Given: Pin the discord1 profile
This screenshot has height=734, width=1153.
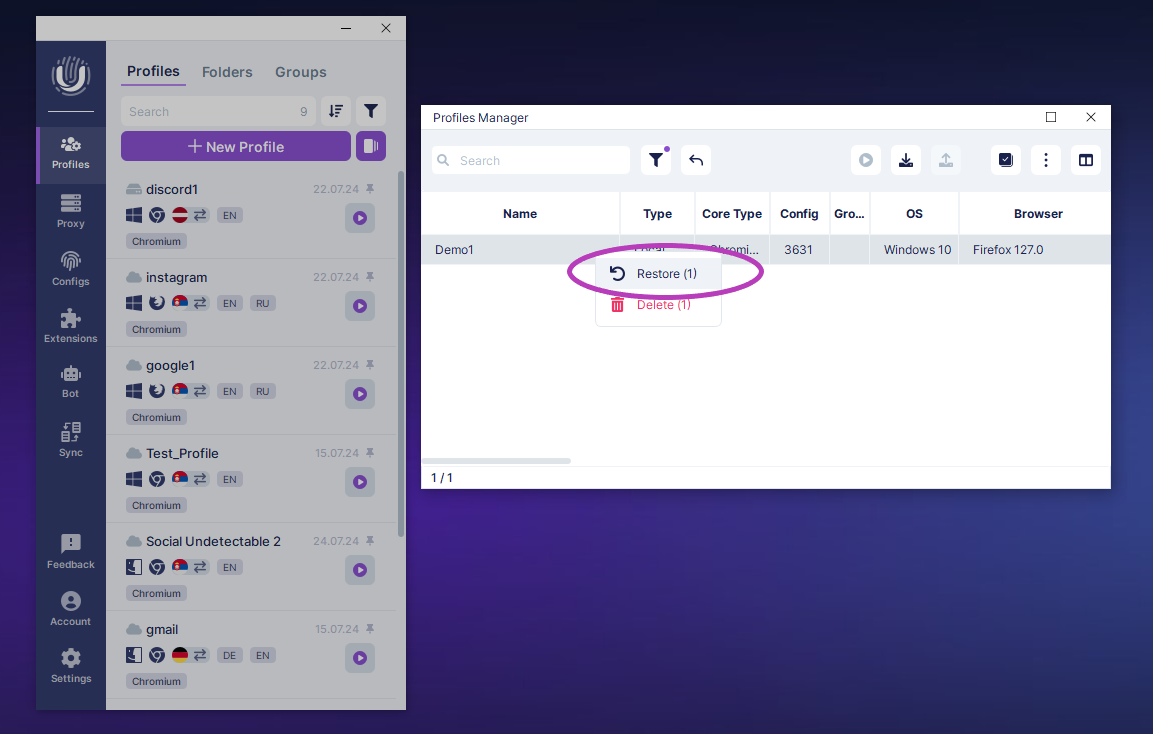Looking at the screenshot, I should point(370,189).
